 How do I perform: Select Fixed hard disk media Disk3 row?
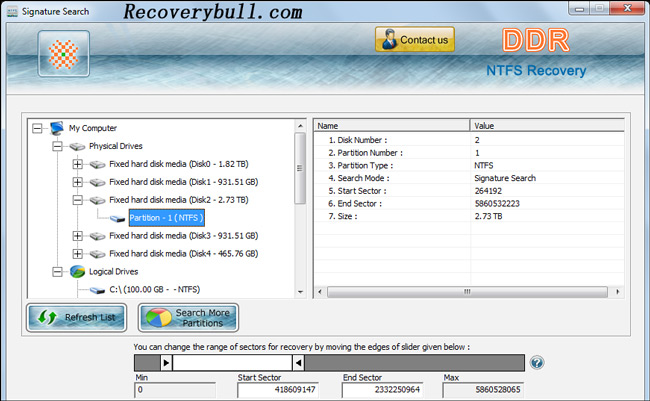[184, 236]
